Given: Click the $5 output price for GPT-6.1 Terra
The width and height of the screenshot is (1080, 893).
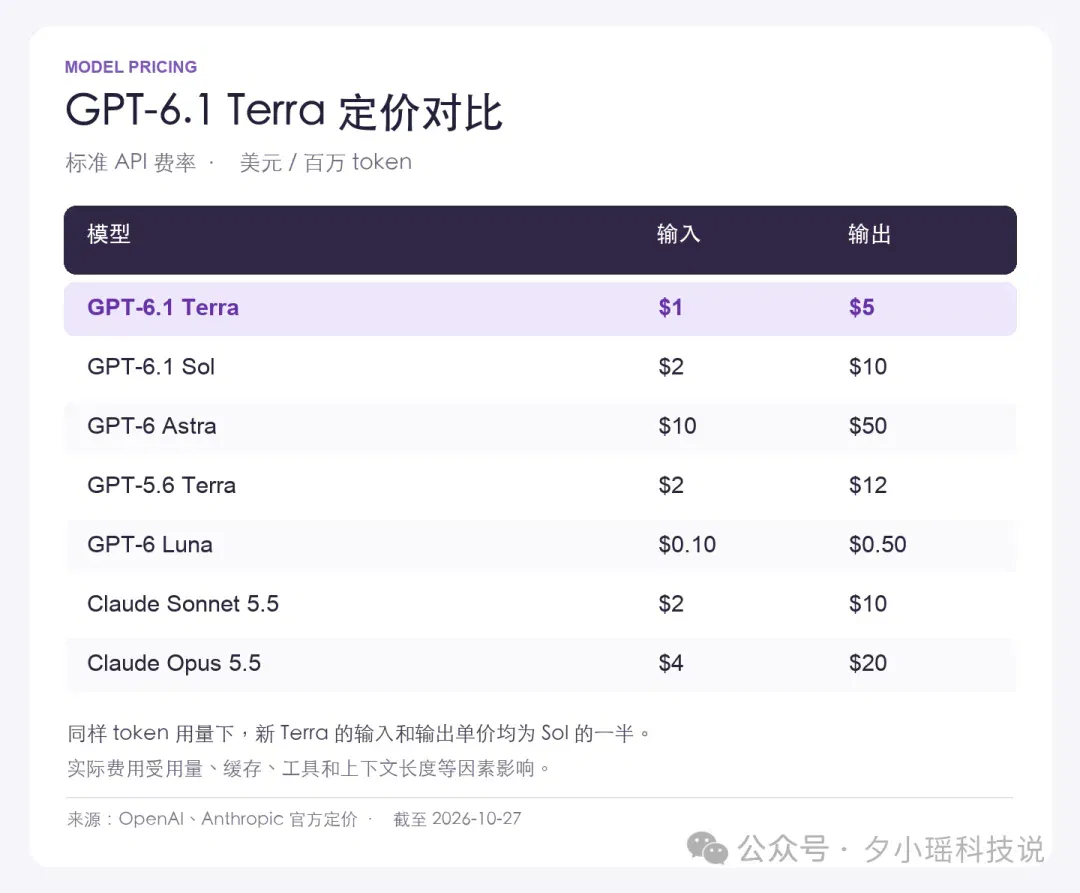Looking at the screenshot, I should (862, 307).
